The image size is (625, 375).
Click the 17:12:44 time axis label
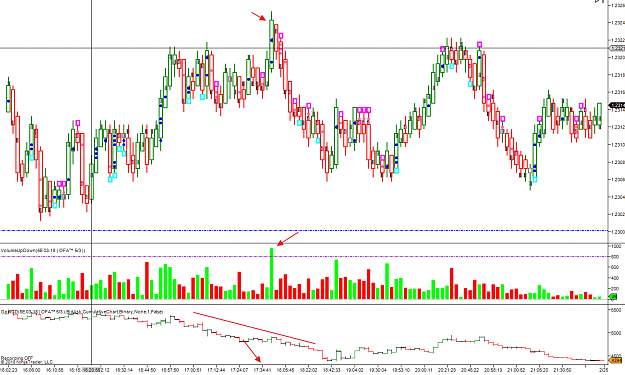tap(216, 370)
